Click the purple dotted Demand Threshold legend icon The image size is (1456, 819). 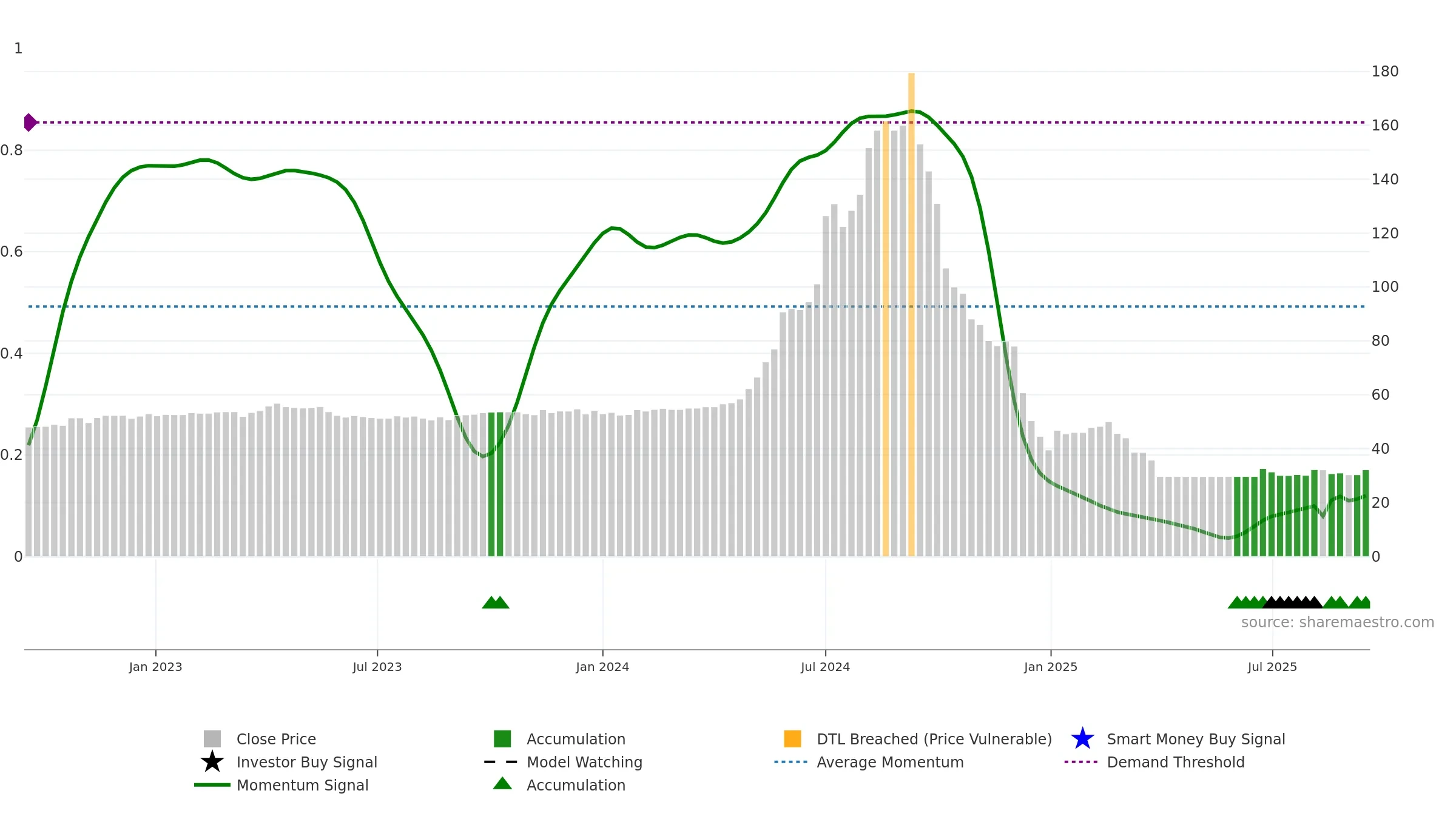pyautogui.click(x=1081, y=762)
